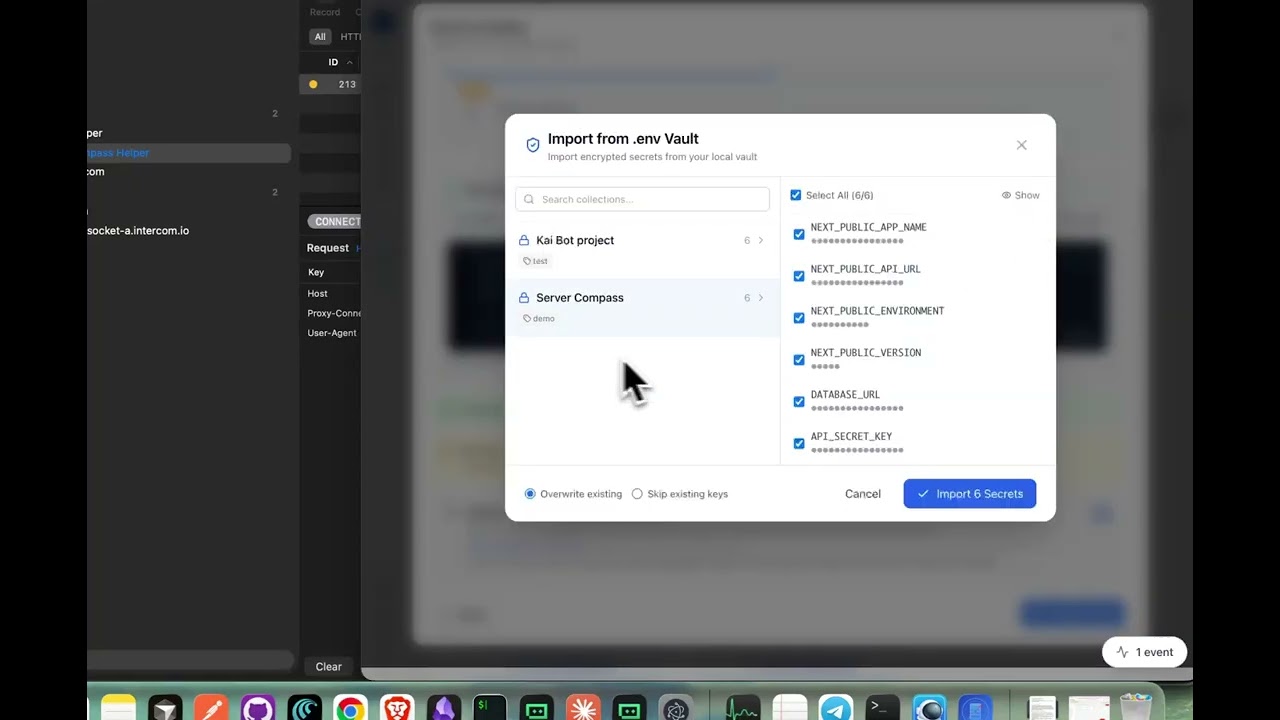1280x720 pixels.
Task: Select the All filter tab in background window
Action: [320, 37]
